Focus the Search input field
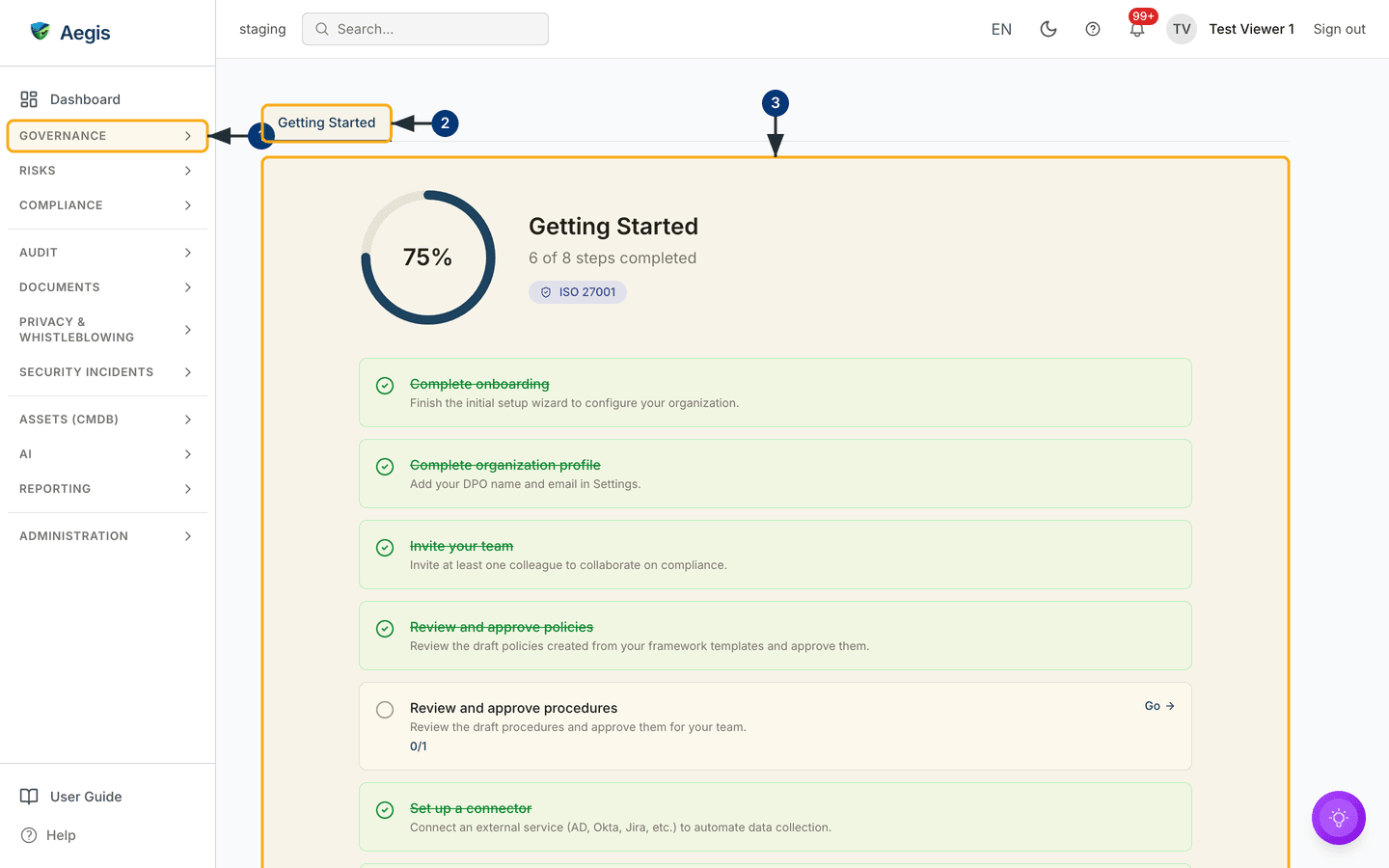The image size is (1389, 868). [425, 29]
